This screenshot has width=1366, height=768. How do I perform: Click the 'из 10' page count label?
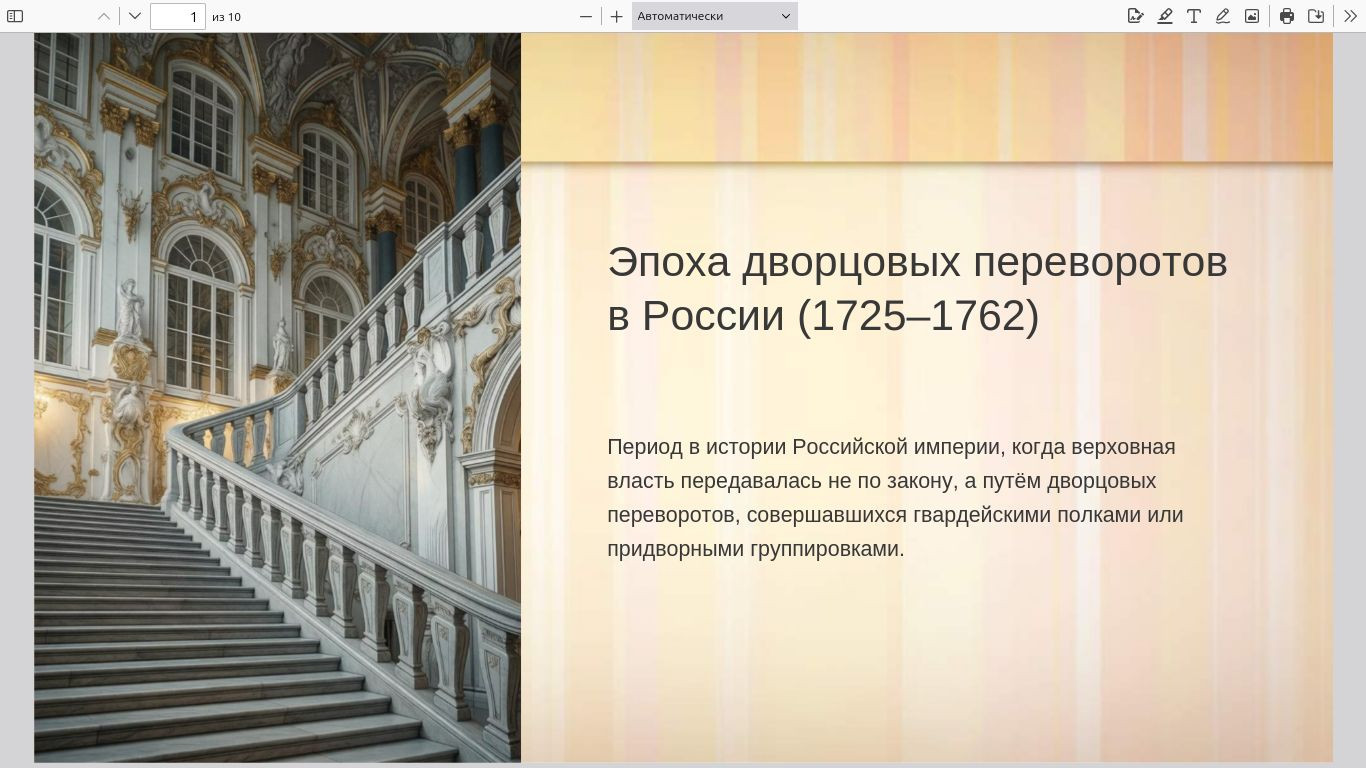click(226, 16)
